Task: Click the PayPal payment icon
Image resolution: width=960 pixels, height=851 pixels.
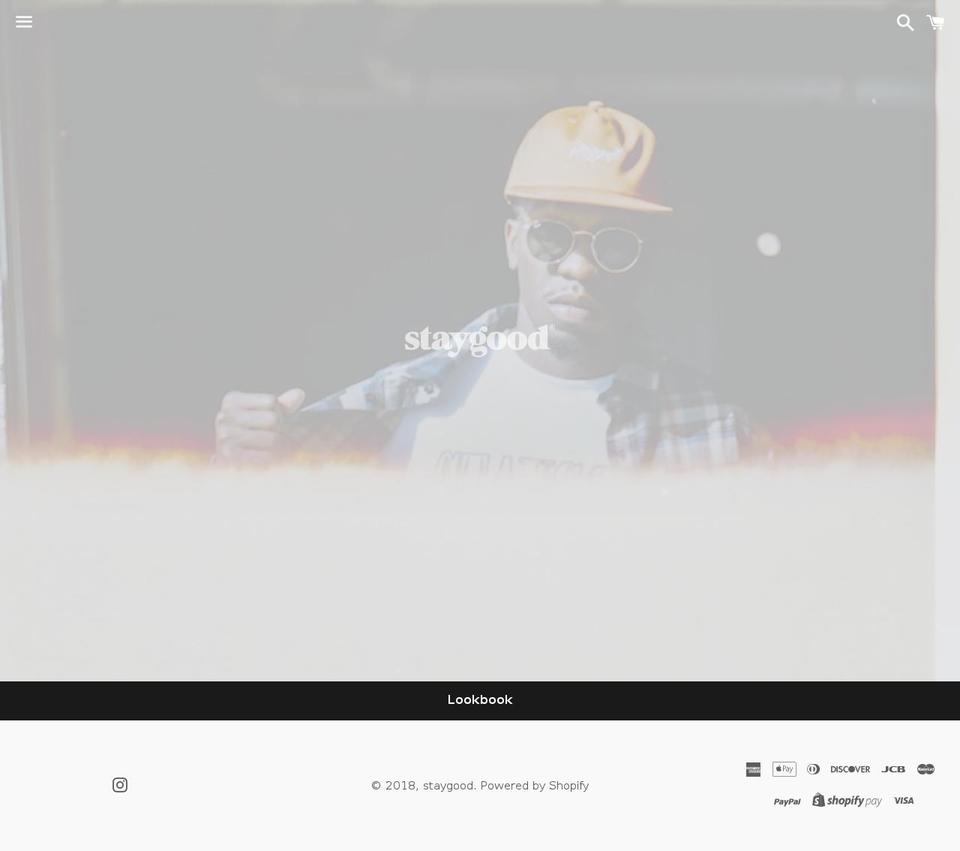Action: click(x=787, y=801)
